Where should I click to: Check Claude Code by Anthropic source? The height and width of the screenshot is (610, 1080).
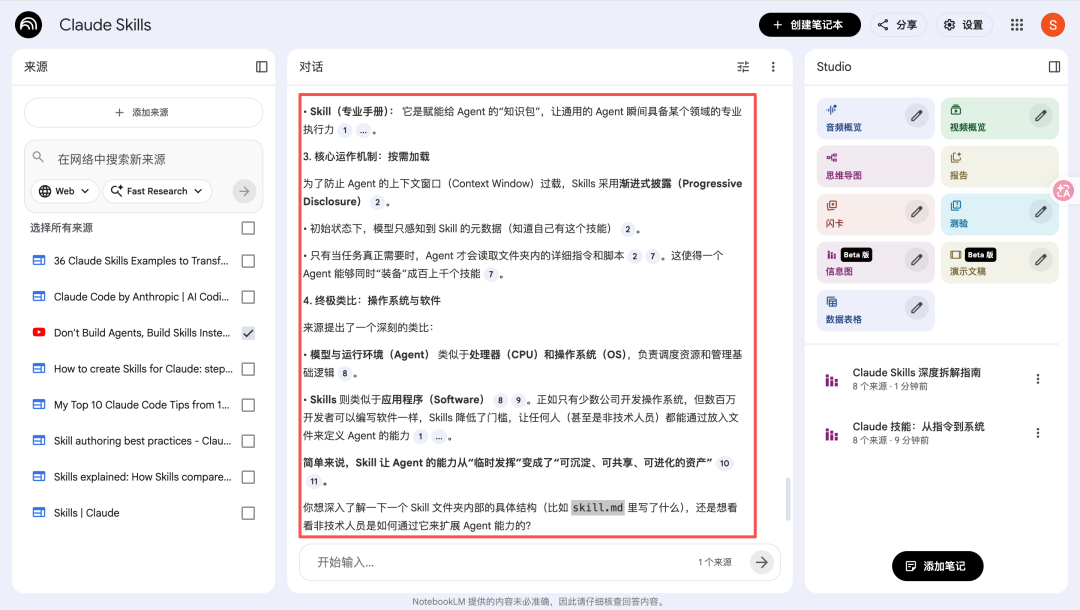[x=248, y=297]
